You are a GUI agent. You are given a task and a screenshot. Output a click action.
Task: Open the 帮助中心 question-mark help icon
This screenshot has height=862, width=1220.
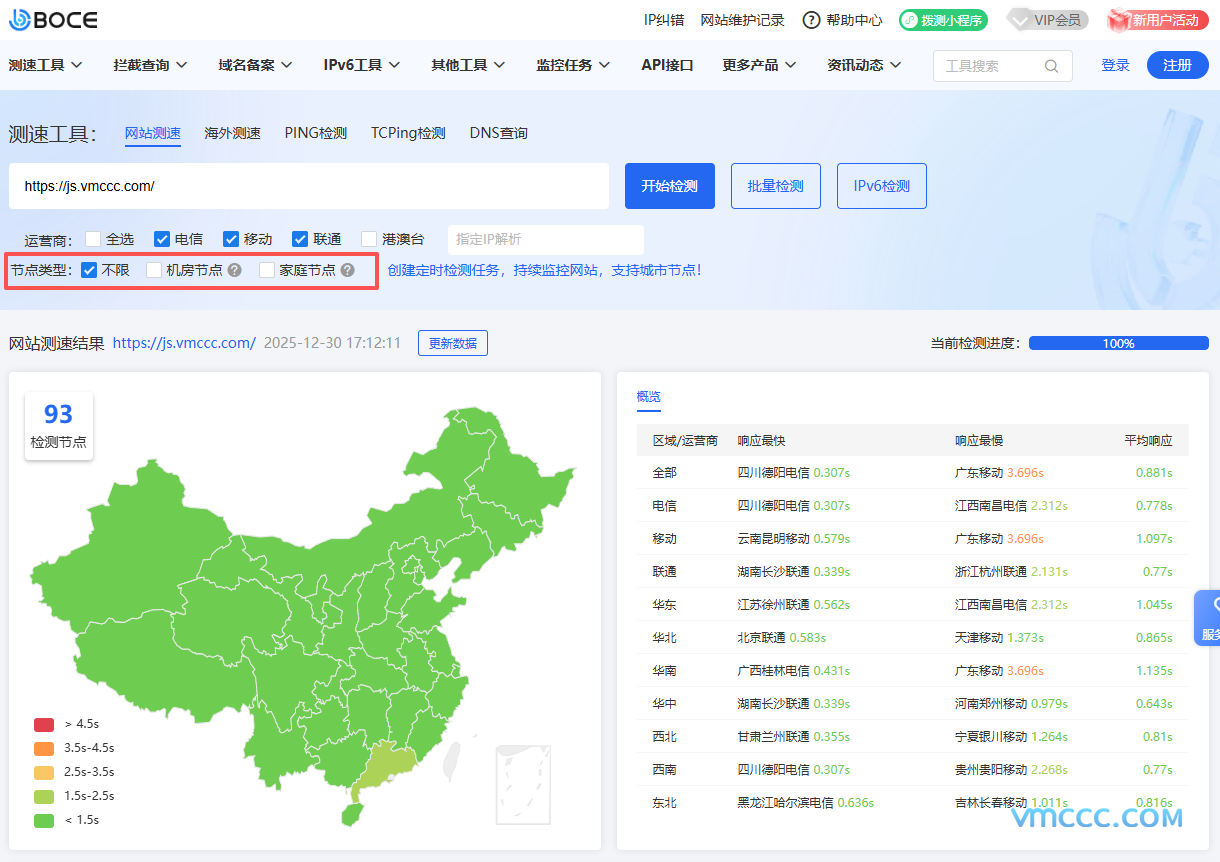[x=811, y=19]
